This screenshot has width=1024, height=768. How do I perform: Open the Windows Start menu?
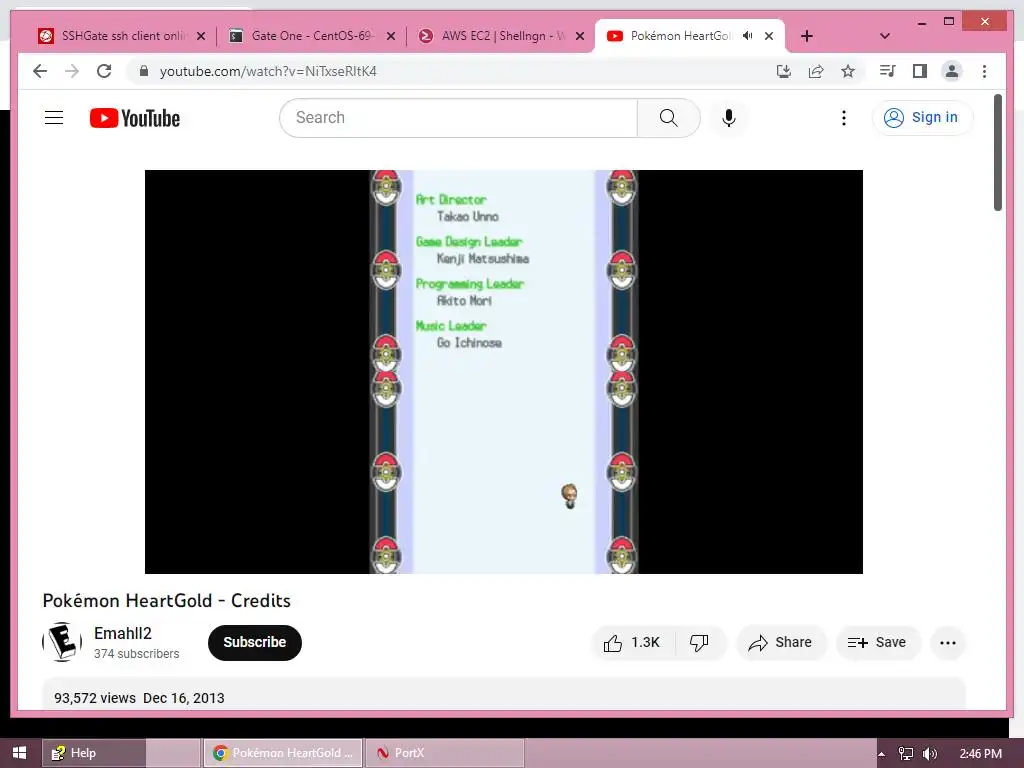coord(19,753)
